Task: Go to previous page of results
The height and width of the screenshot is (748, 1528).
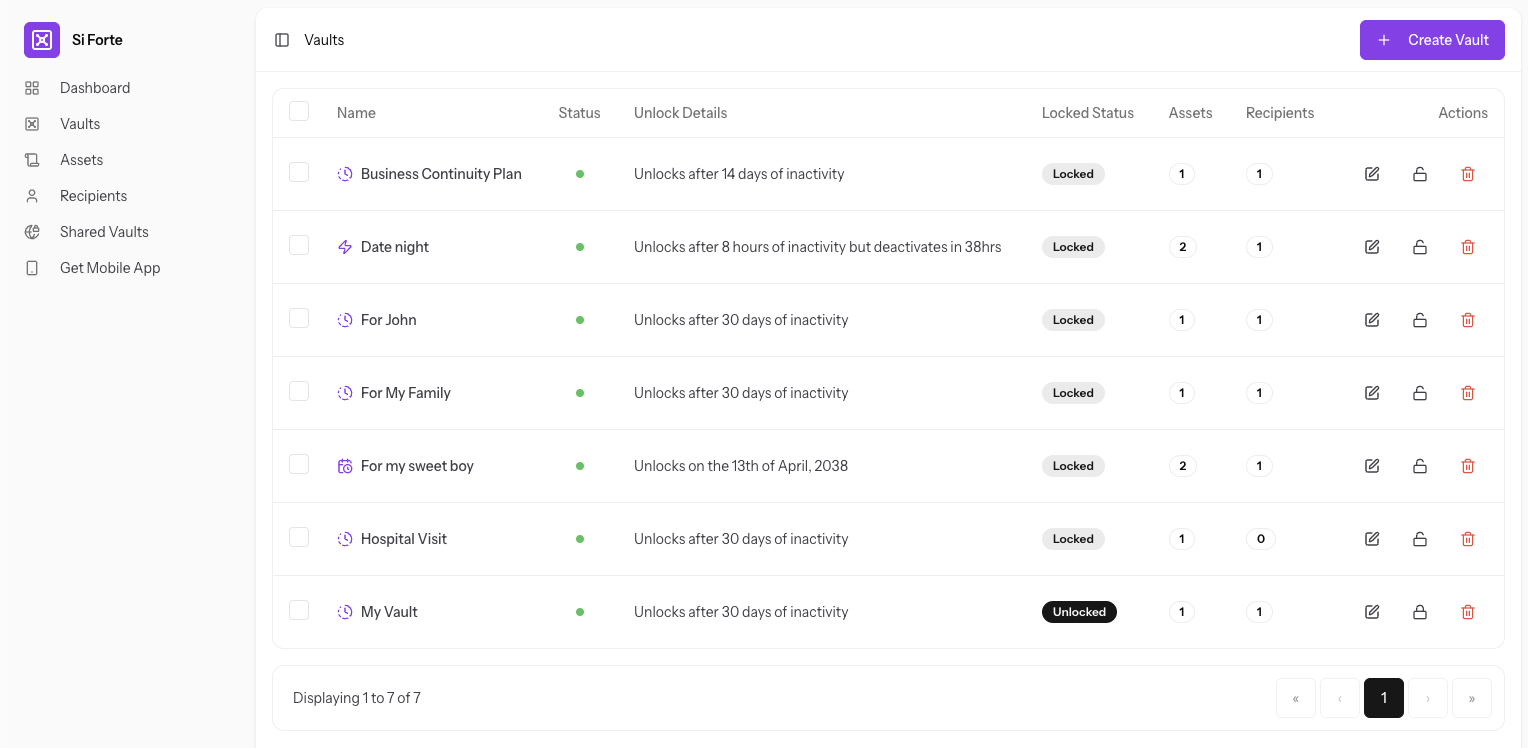Action: [1340, 698]
